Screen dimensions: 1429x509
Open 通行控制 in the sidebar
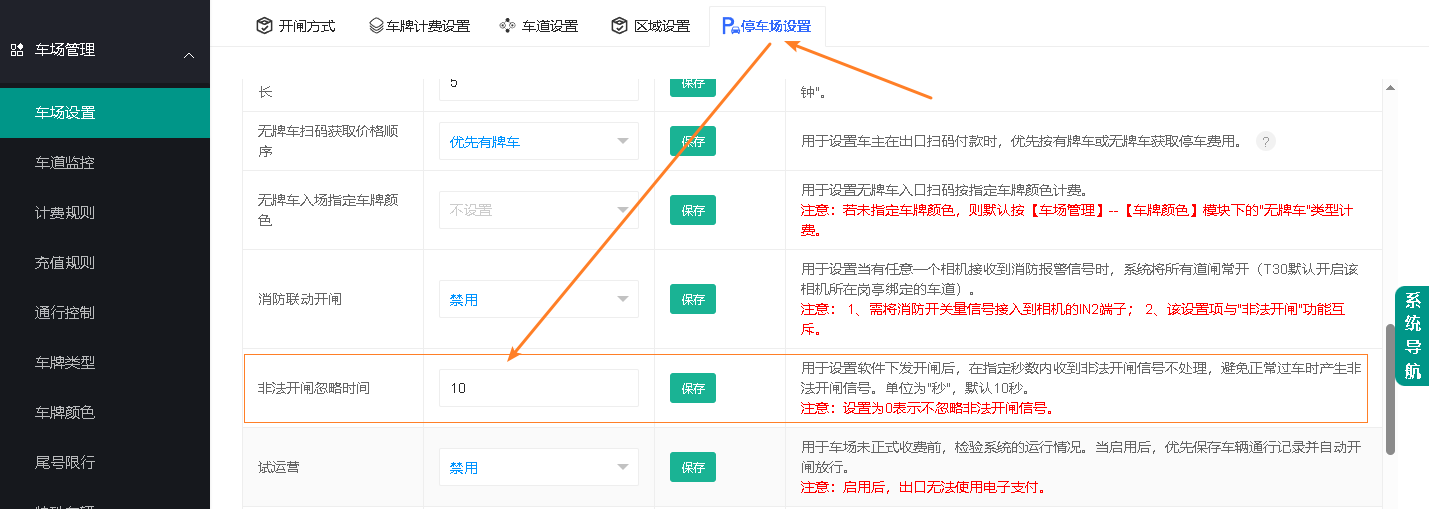[x=105, y=313]
